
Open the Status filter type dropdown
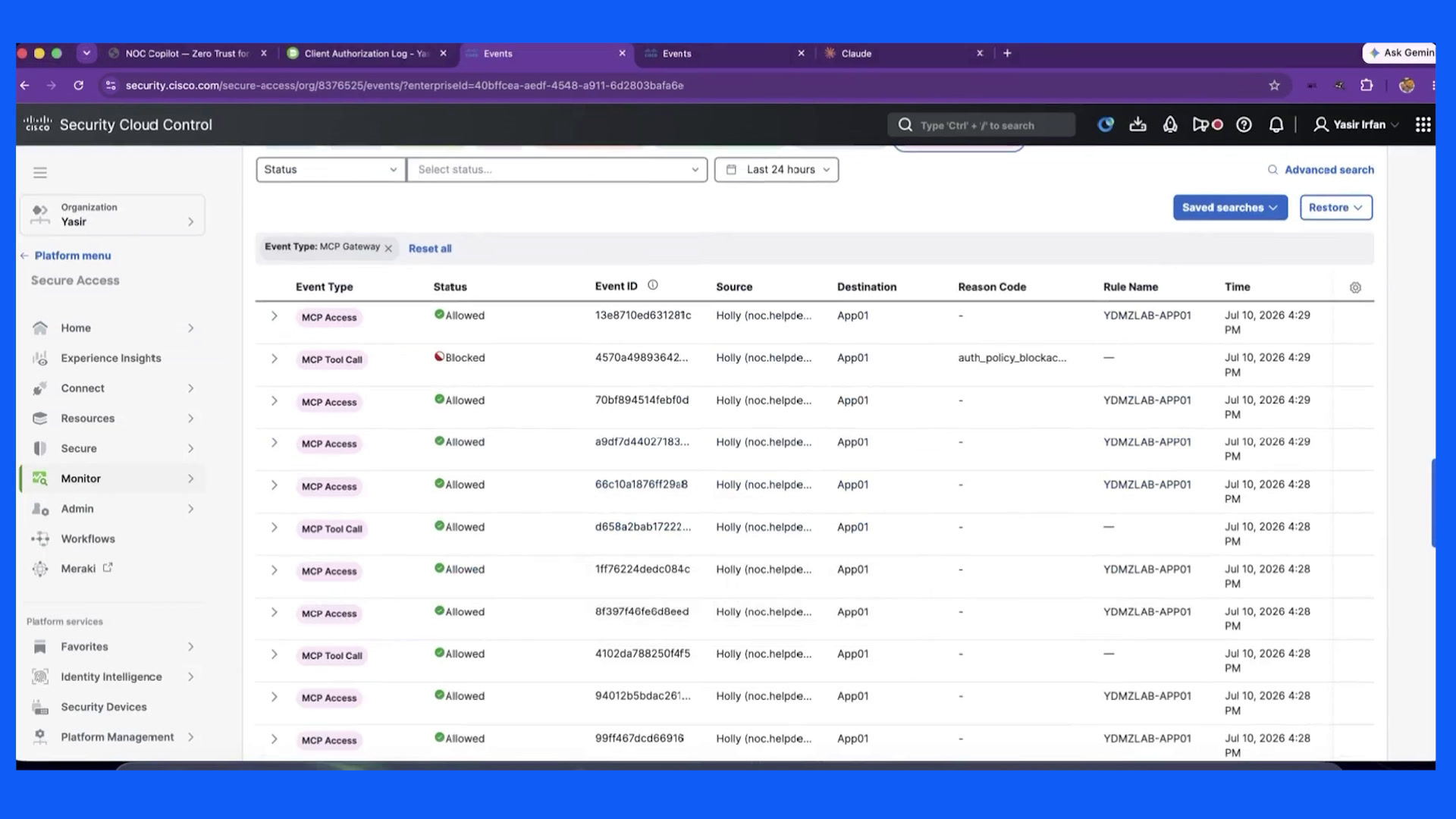point(331,170)
